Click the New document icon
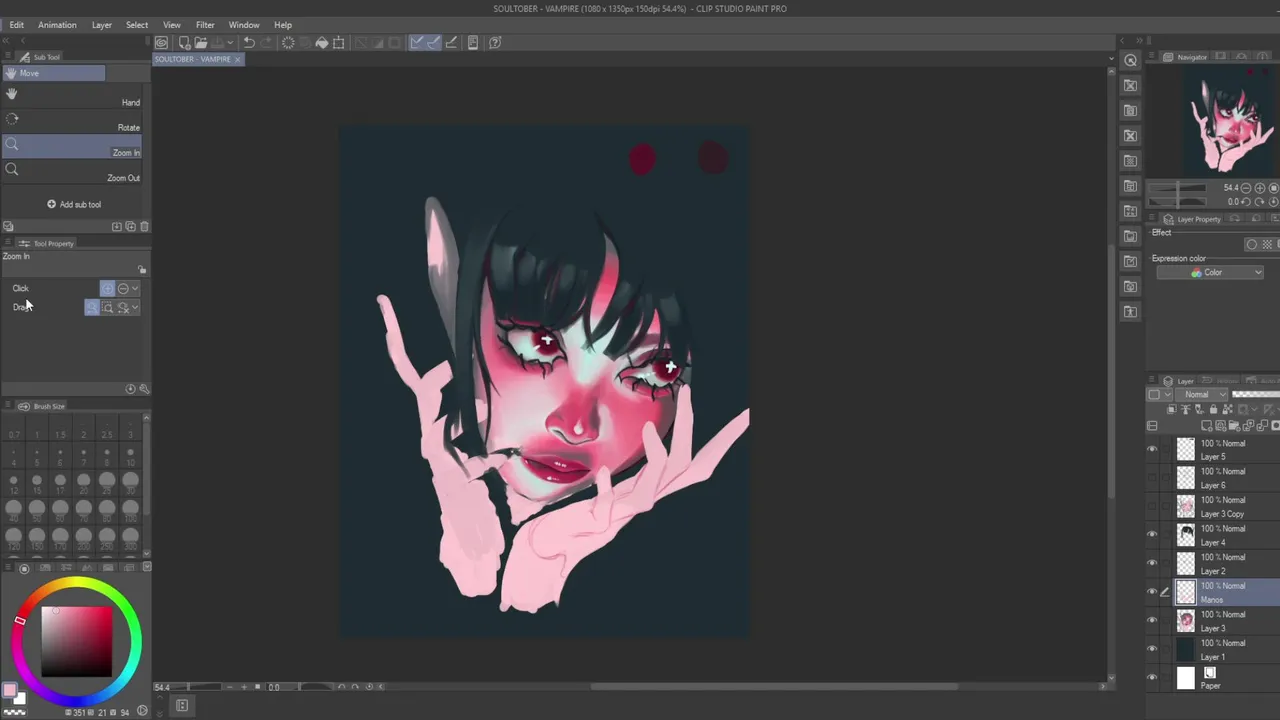Screen dimensions: 1280x720 click(184, 43)
